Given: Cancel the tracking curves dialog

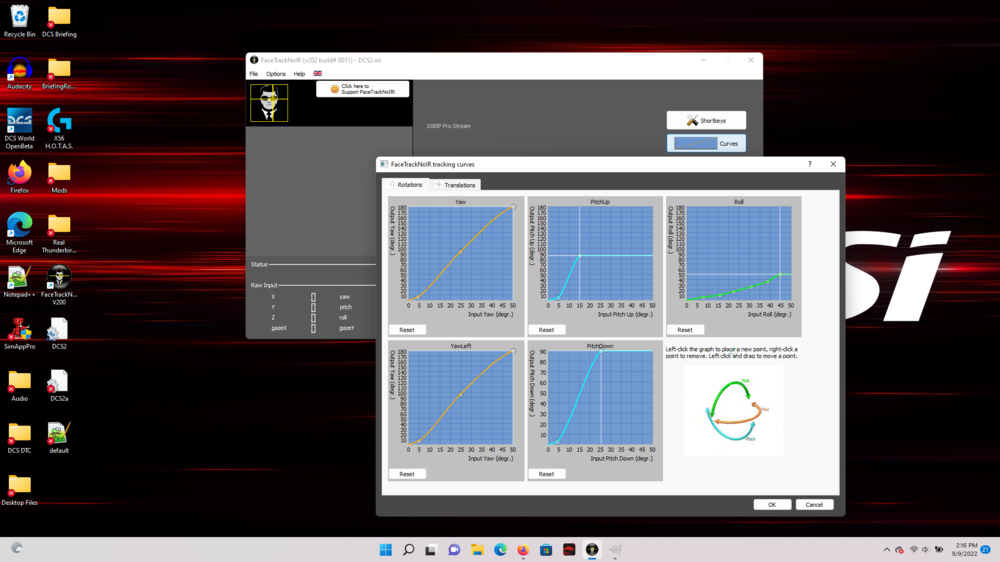Looking at the screenshot, I should [814, 505].
